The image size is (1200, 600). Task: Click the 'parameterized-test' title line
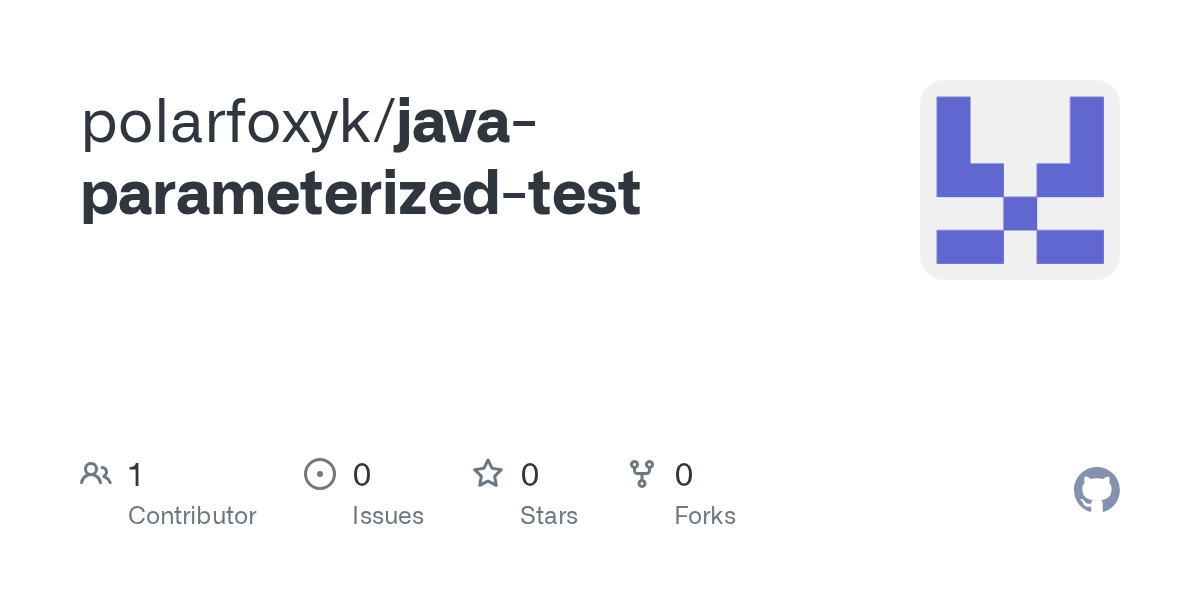(x=360, y=194)
